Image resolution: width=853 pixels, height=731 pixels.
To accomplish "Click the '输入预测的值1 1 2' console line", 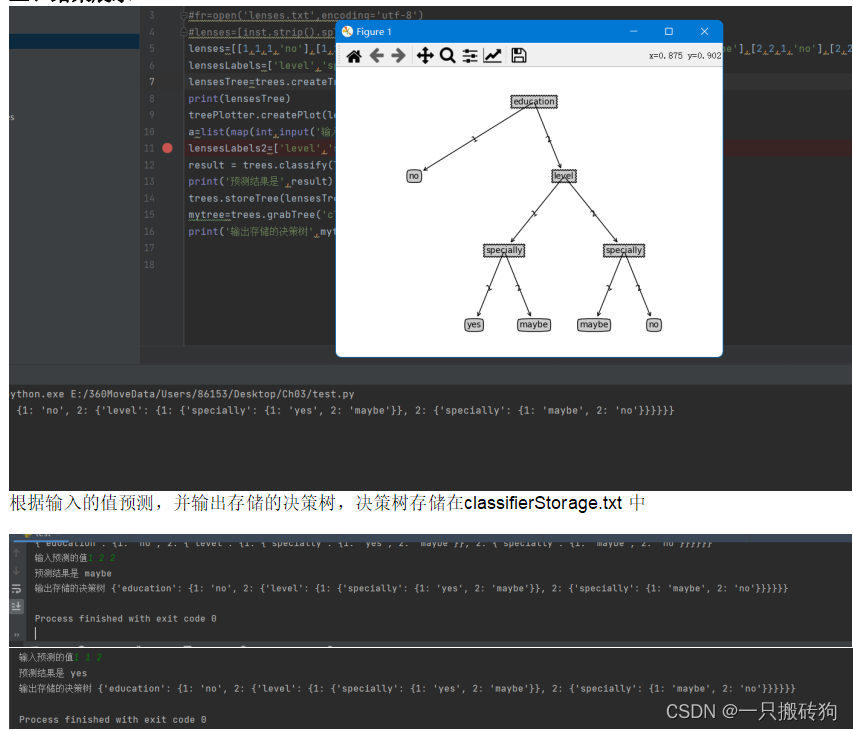I will pos(60,657).
